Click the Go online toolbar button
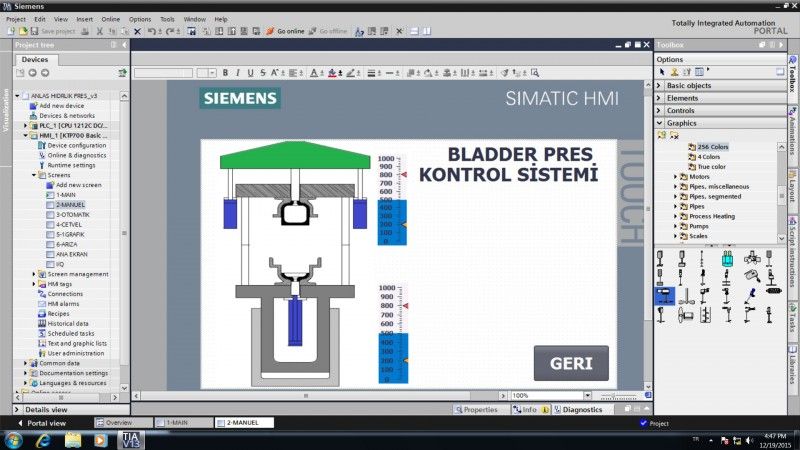Screen dimensions: 800x450 pyautogui.click(x=285, y=31)
